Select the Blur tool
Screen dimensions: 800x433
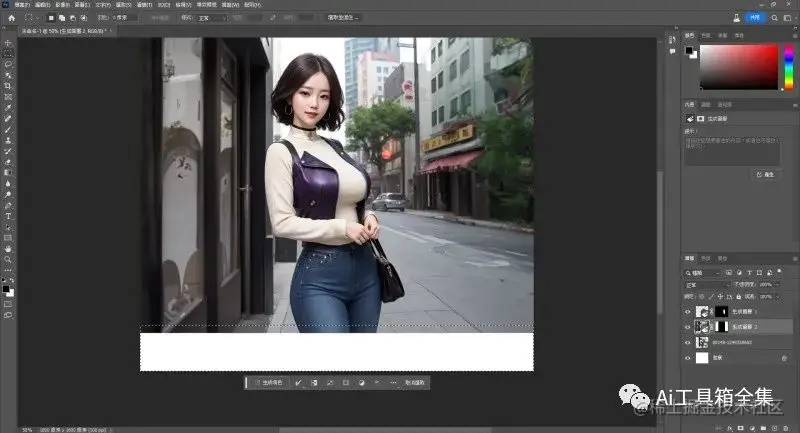pyautogui.click(x=8, y=184)
